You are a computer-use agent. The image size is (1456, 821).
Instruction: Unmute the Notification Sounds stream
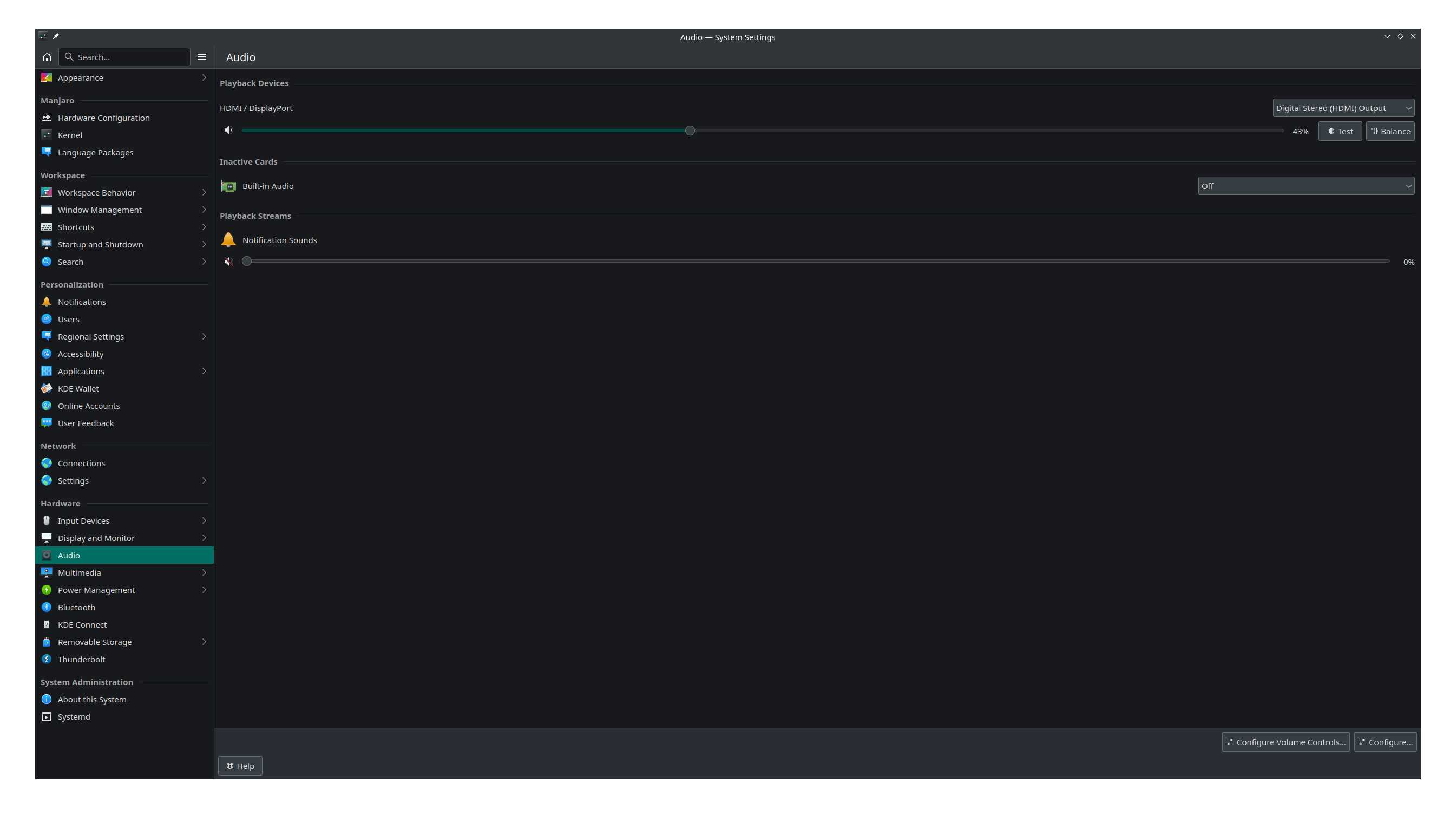click(x=228, y=262)
